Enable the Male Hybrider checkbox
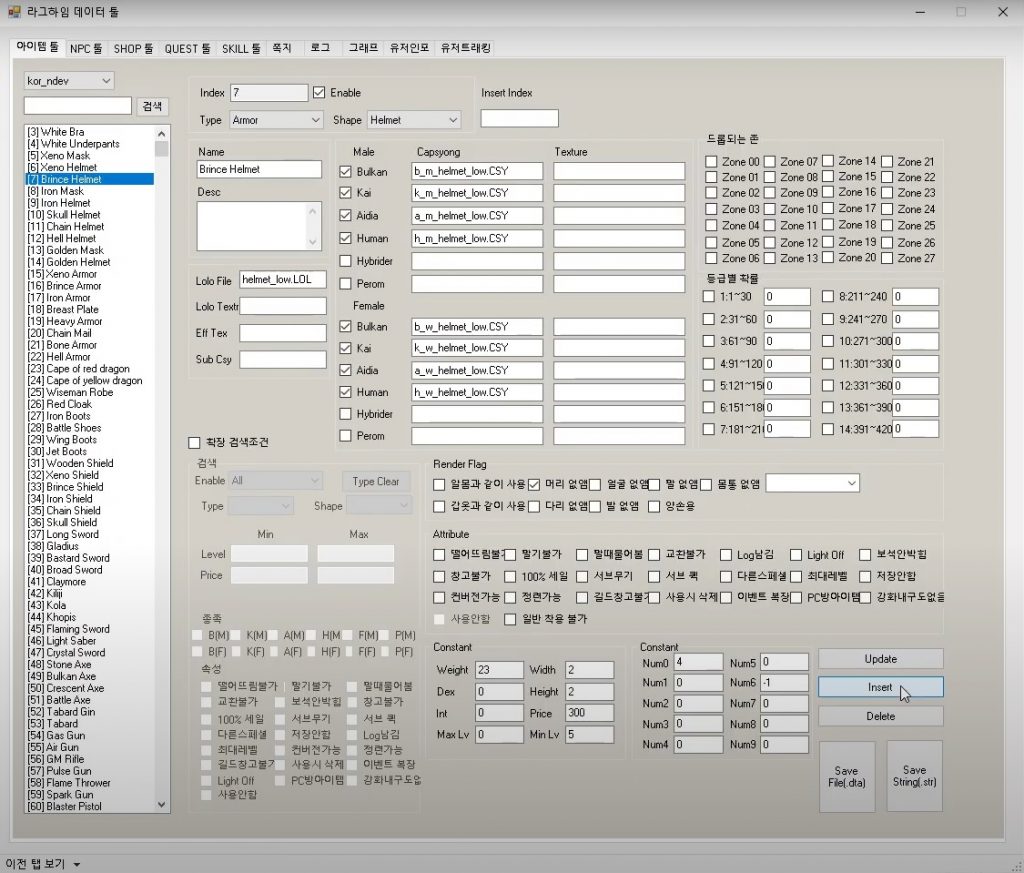The width and height of the screenshot is (1024, 873). pos(345,261)
